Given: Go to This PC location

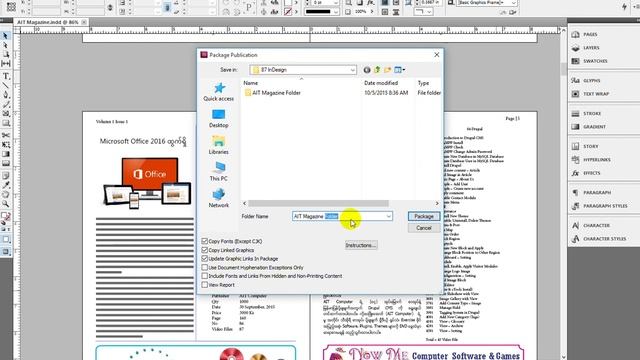Looking at the screenshot, I should 218,171.
